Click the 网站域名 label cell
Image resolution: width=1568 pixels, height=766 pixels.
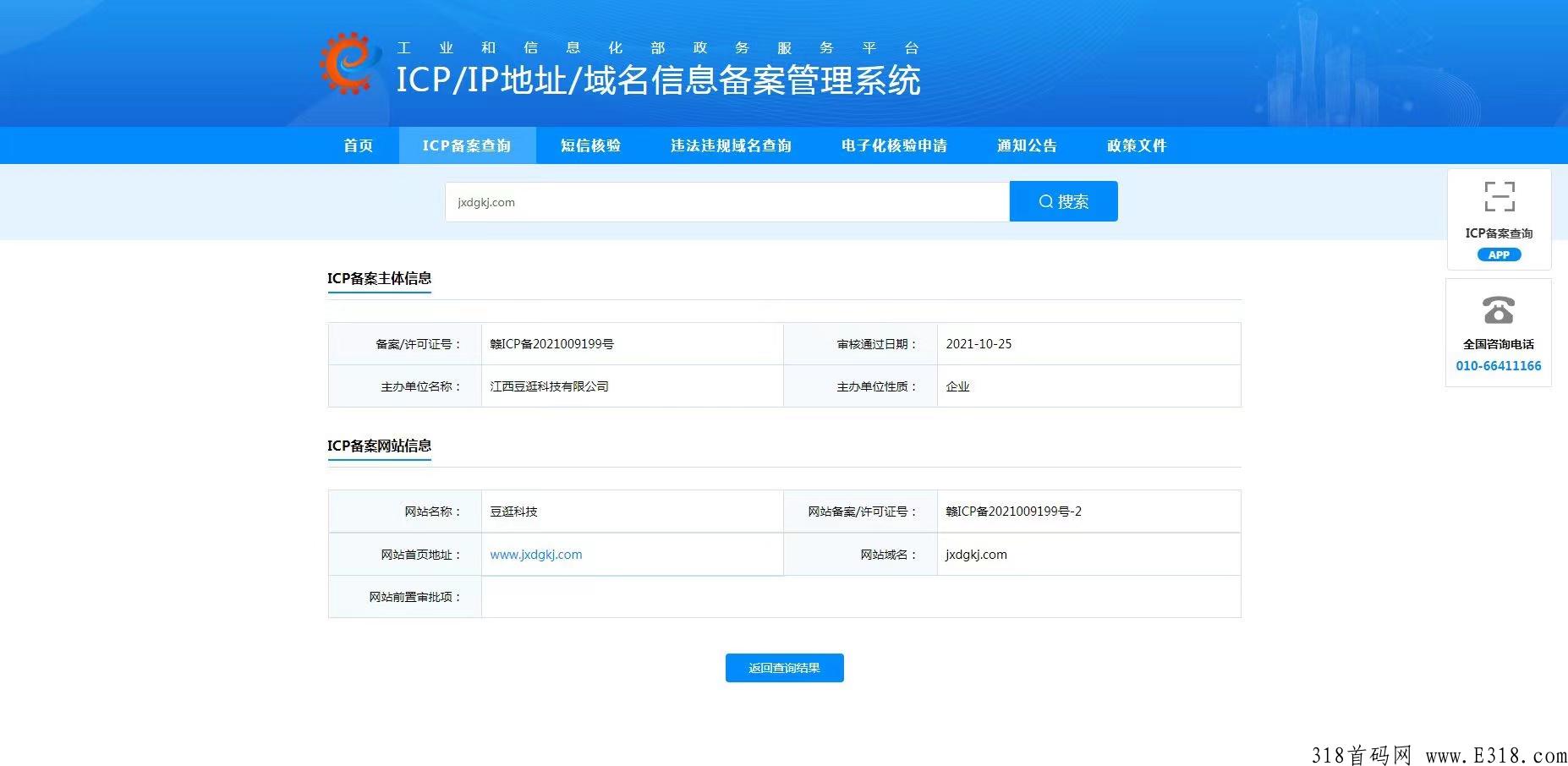861,555
